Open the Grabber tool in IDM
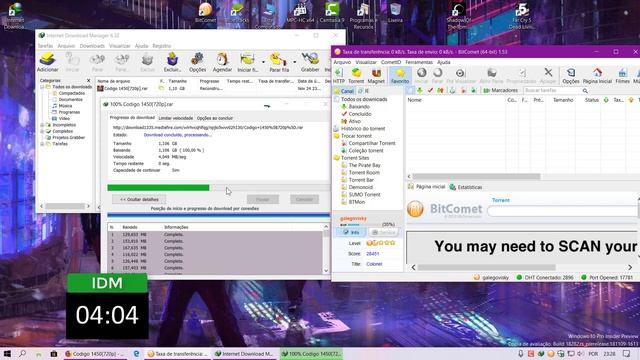Viewport: 640px width, 360px height. (x=310, y=62)
